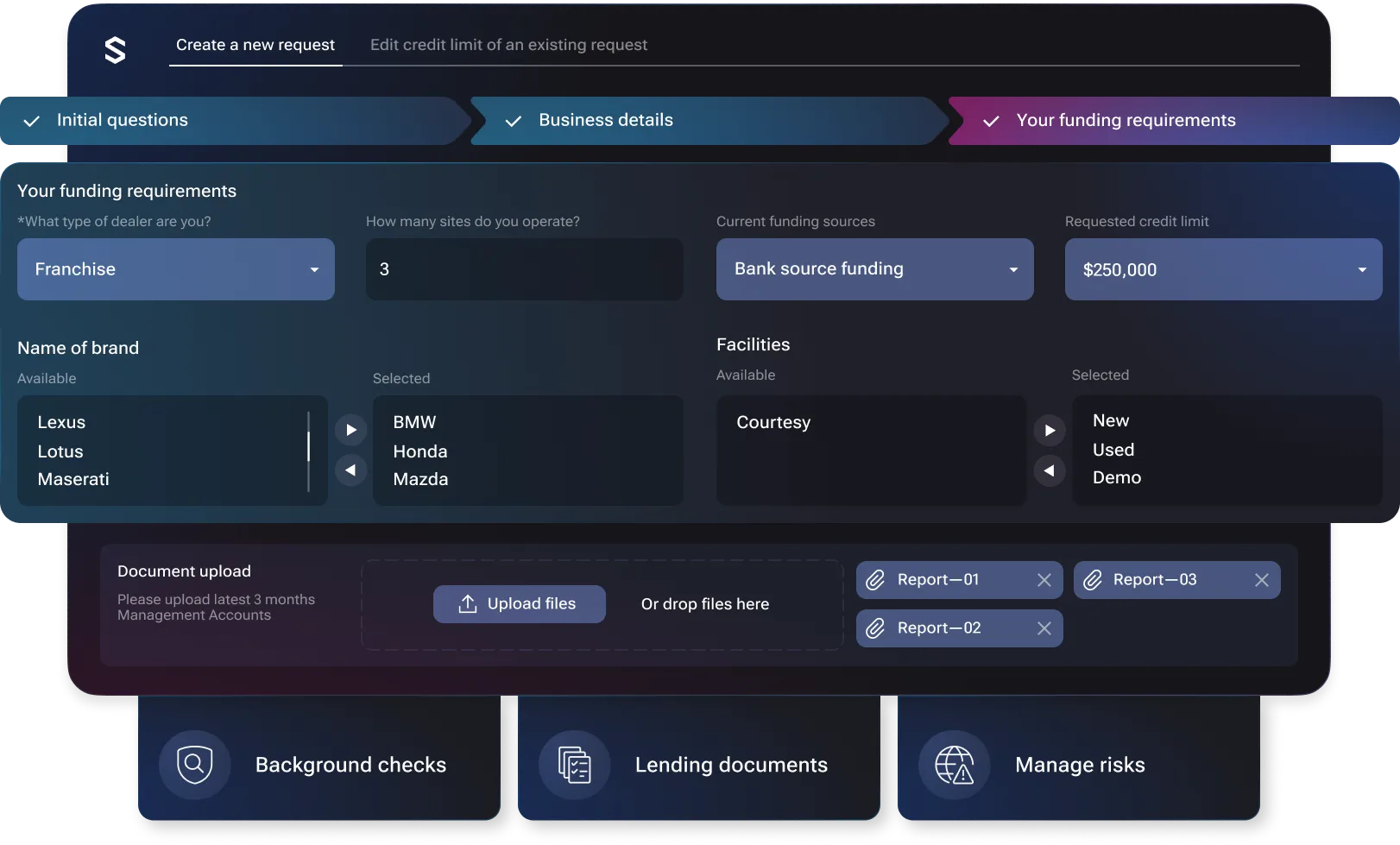1400x845 pixels.
Task: Click the Lending documents icon
Action: coord(574,765)
